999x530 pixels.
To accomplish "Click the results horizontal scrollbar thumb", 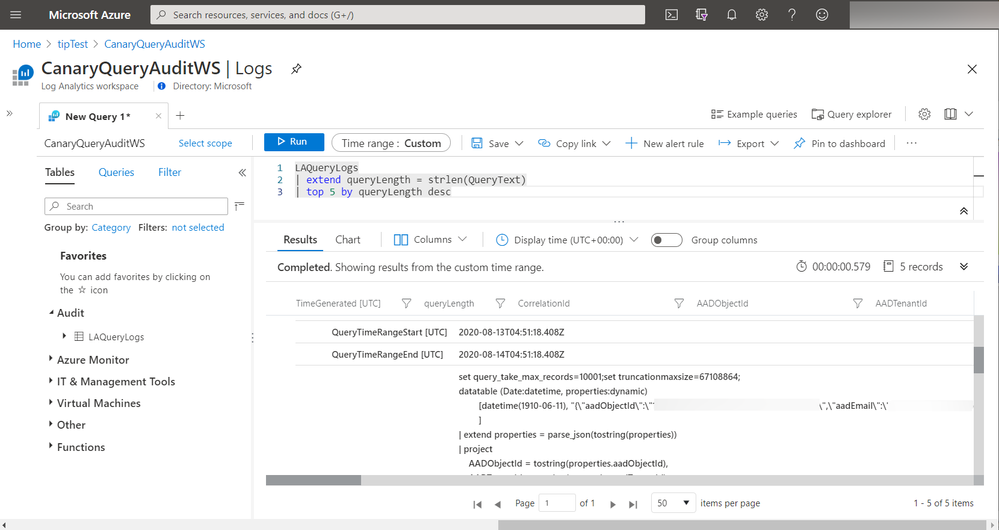I will point(313,480).
